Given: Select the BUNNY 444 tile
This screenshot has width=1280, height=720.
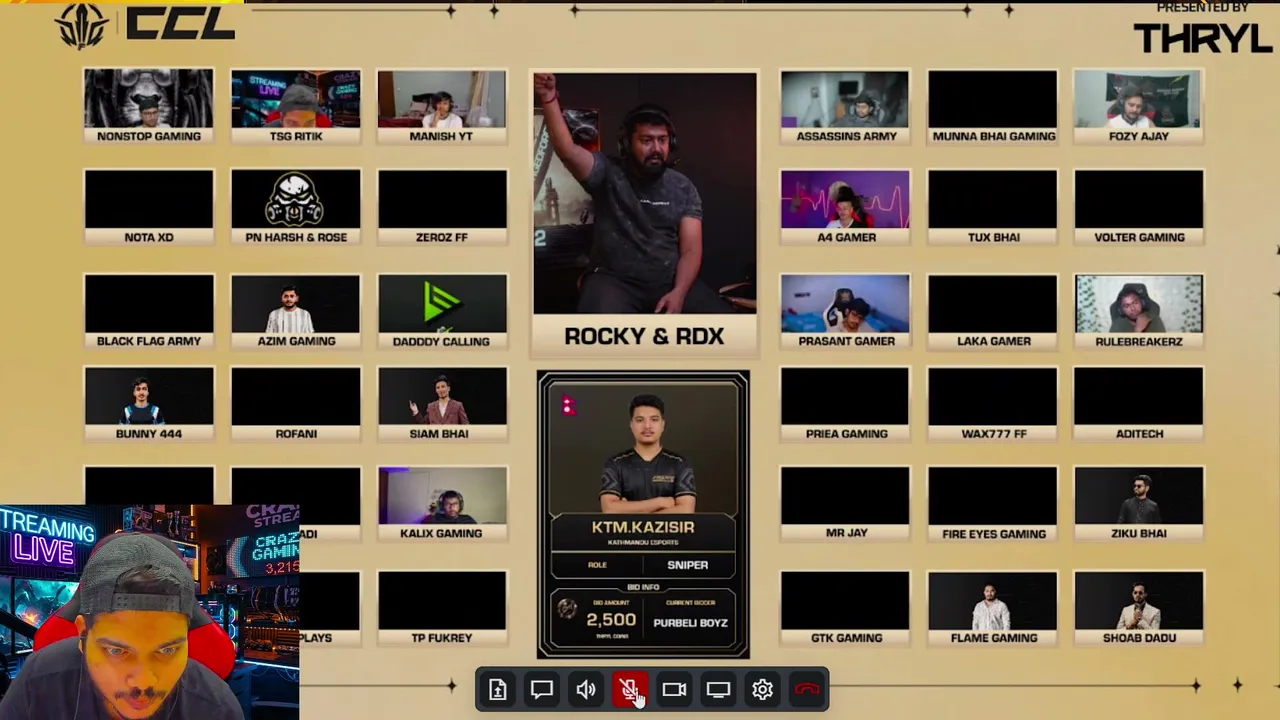Looking at the screenshot, I should pyautogui.click(x=149, y=404).
